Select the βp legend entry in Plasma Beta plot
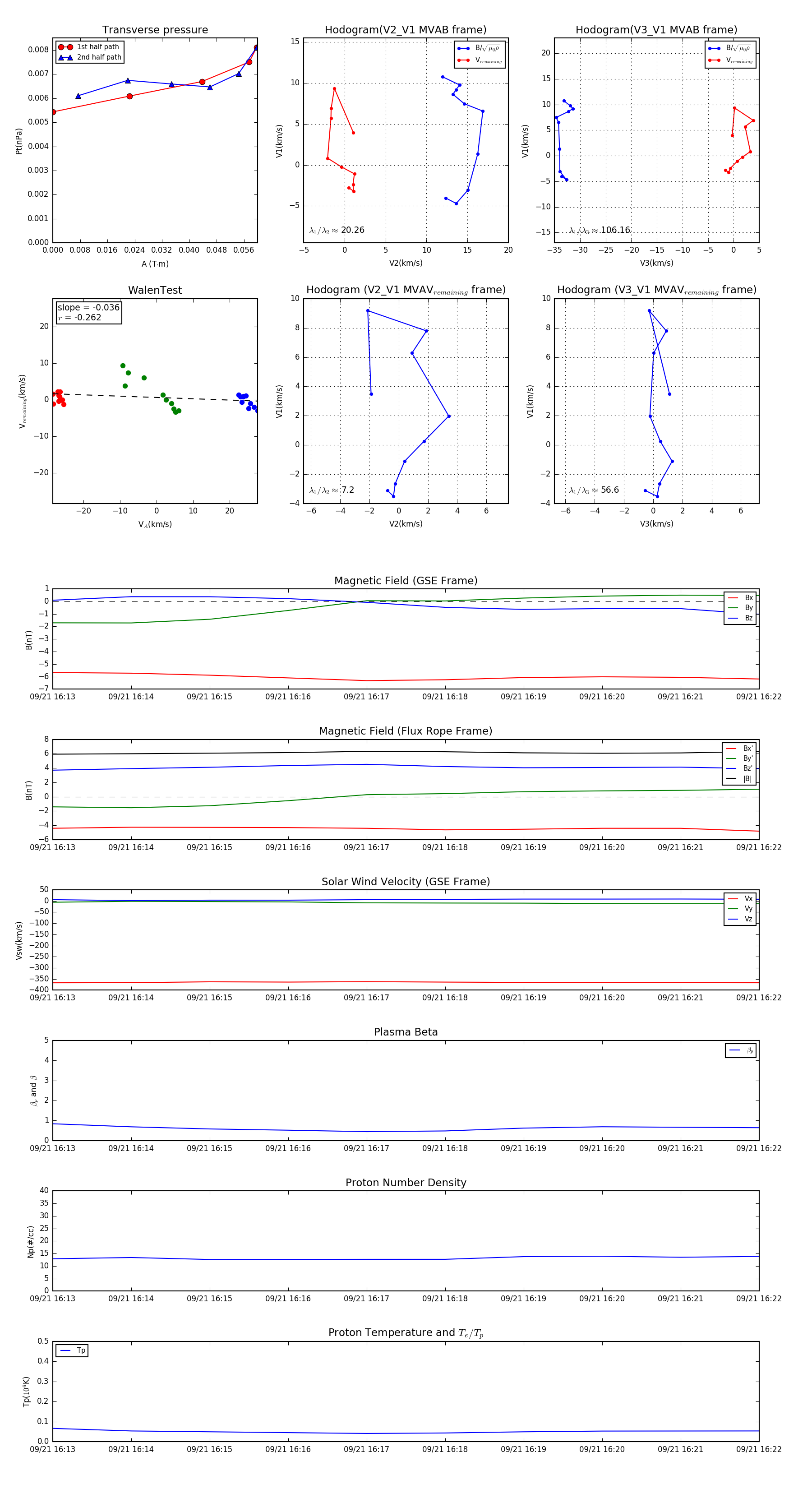This screenshot has height=1489, width=812. (741, 1050)
